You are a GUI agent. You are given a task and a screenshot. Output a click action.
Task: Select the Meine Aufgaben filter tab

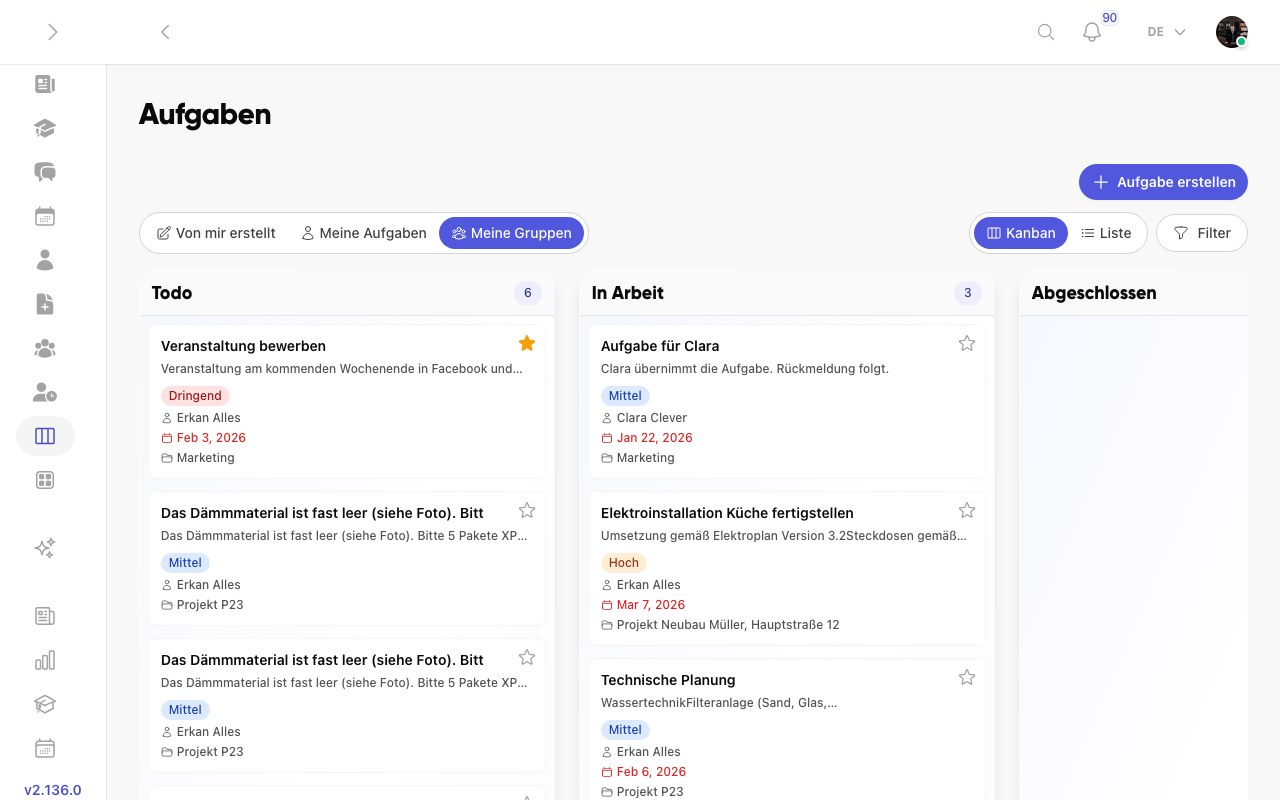[x=363, y=232]
